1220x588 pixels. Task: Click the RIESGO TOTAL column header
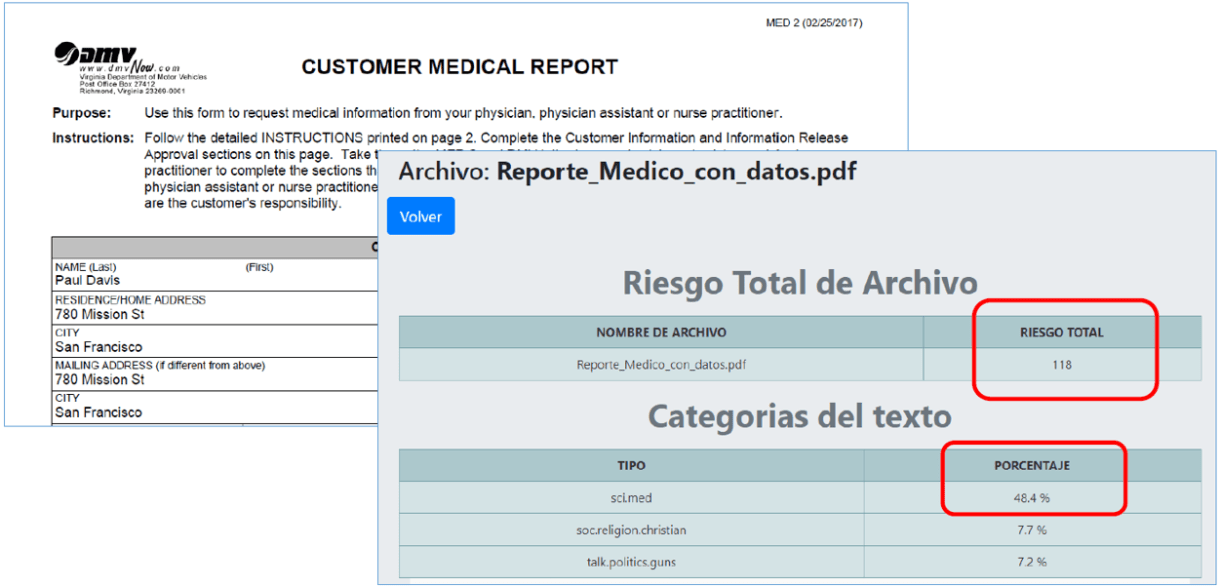[x=1061, y=332]
